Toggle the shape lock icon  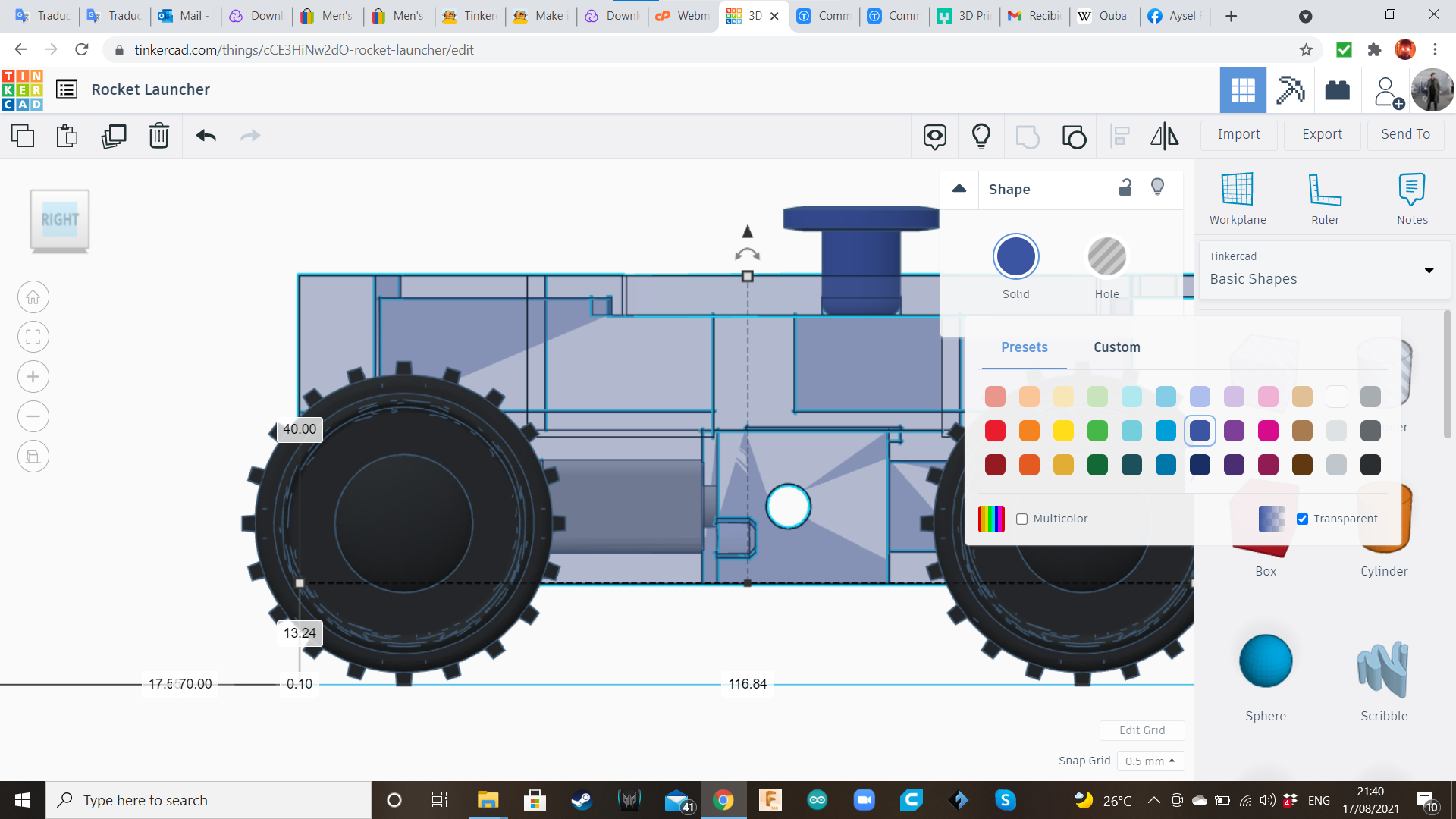1125,188
